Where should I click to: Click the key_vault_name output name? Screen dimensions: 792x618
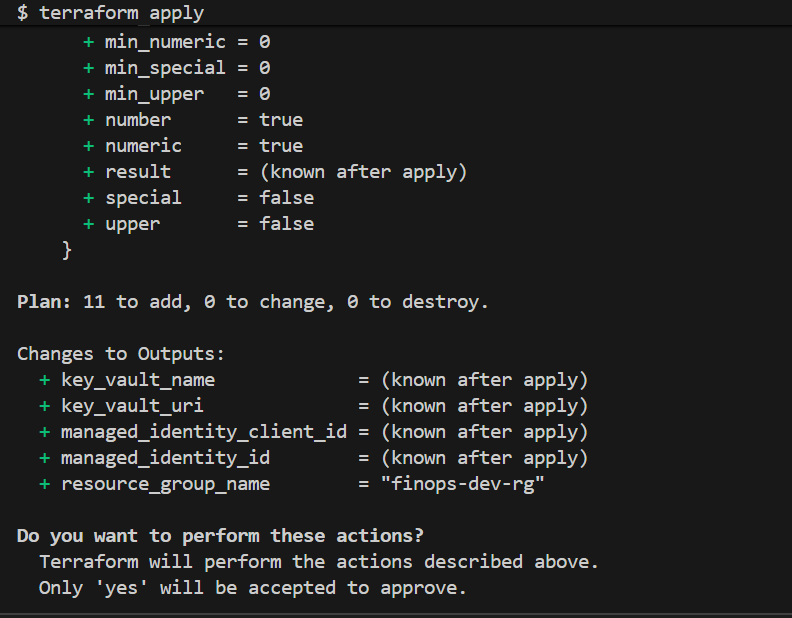(x=138, y=380)
